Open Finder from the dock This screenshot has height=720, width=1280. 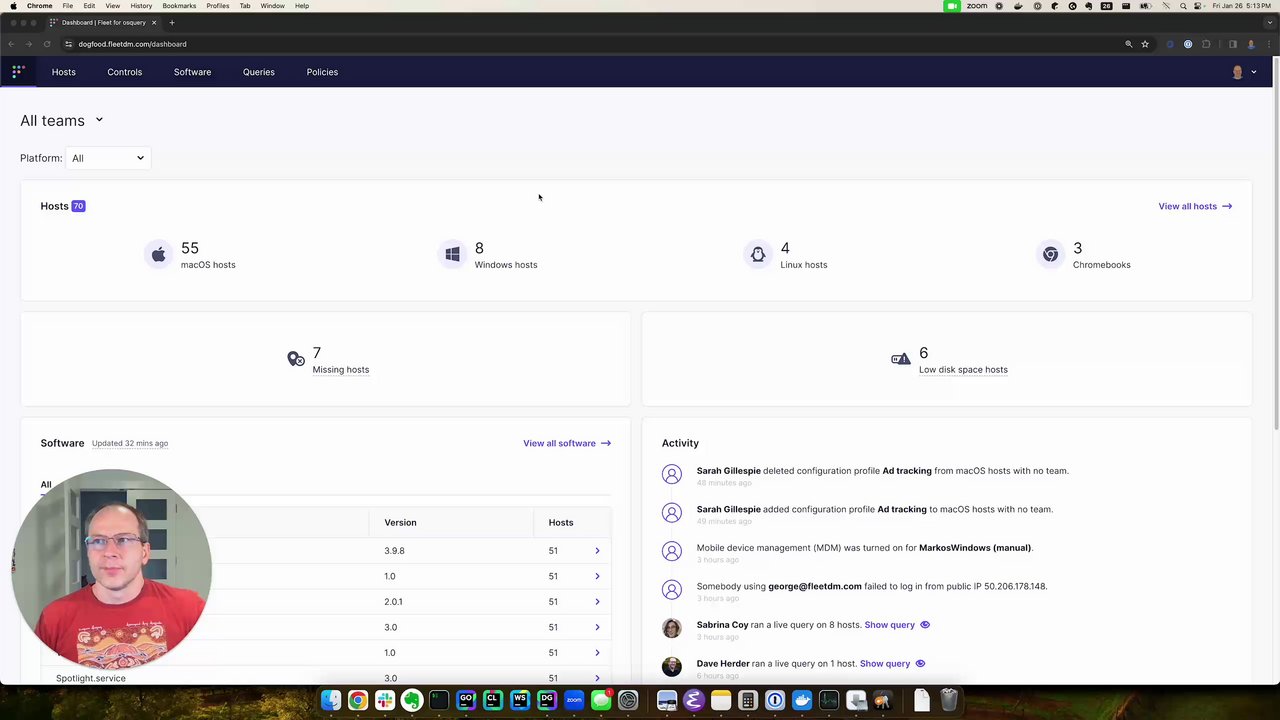(x=330, y=700)
